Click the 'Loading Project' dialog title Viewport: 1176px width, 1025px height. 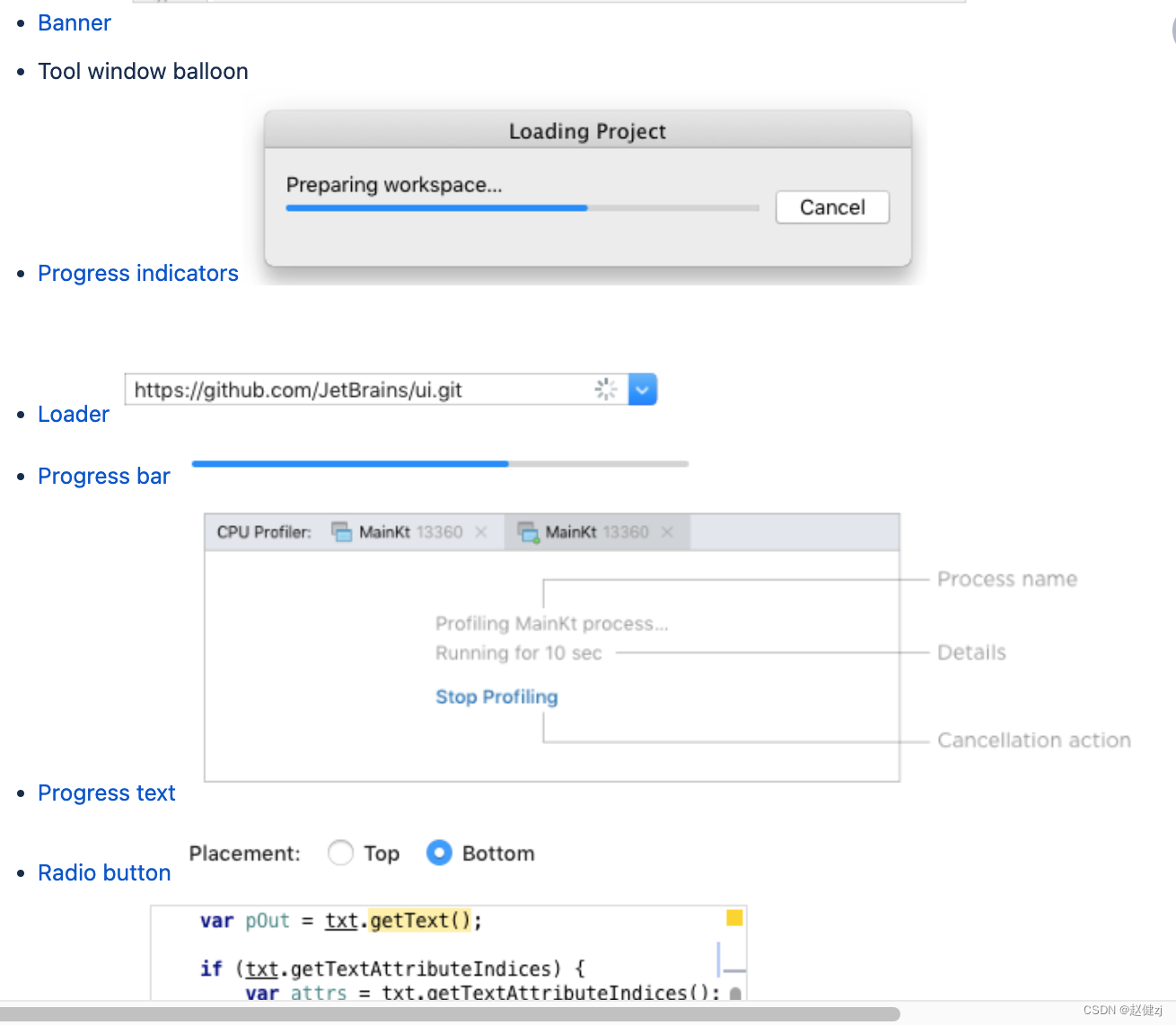coord(587,132)
